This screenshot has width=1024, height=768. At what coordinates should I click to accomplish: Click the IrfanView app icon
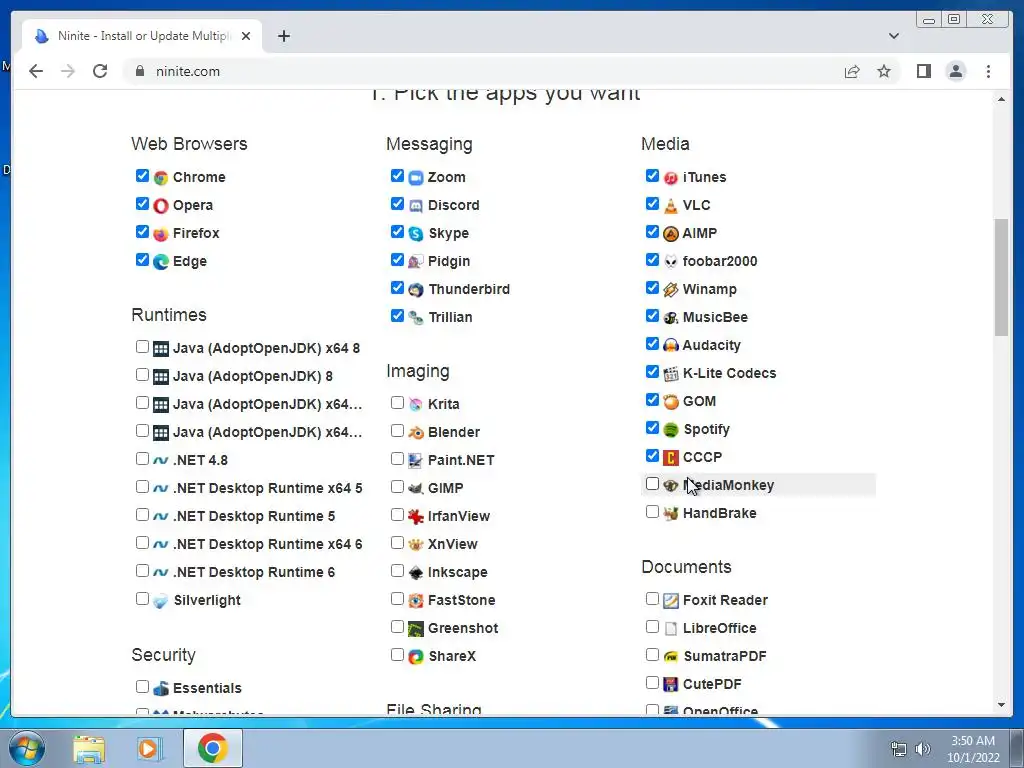tap(416, 517)
